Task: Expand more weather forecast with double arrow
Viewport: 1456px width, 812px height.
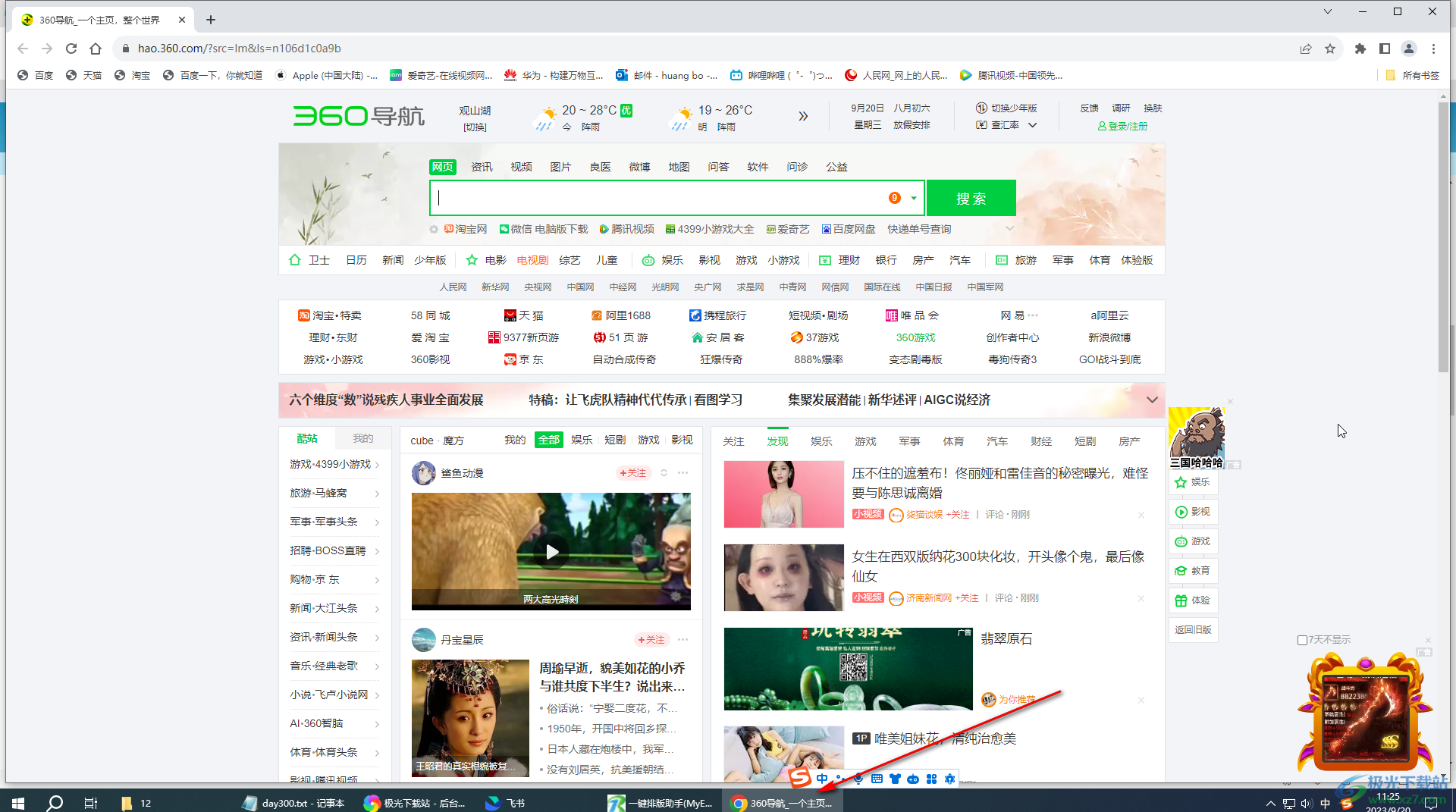Action: [803, 117]
